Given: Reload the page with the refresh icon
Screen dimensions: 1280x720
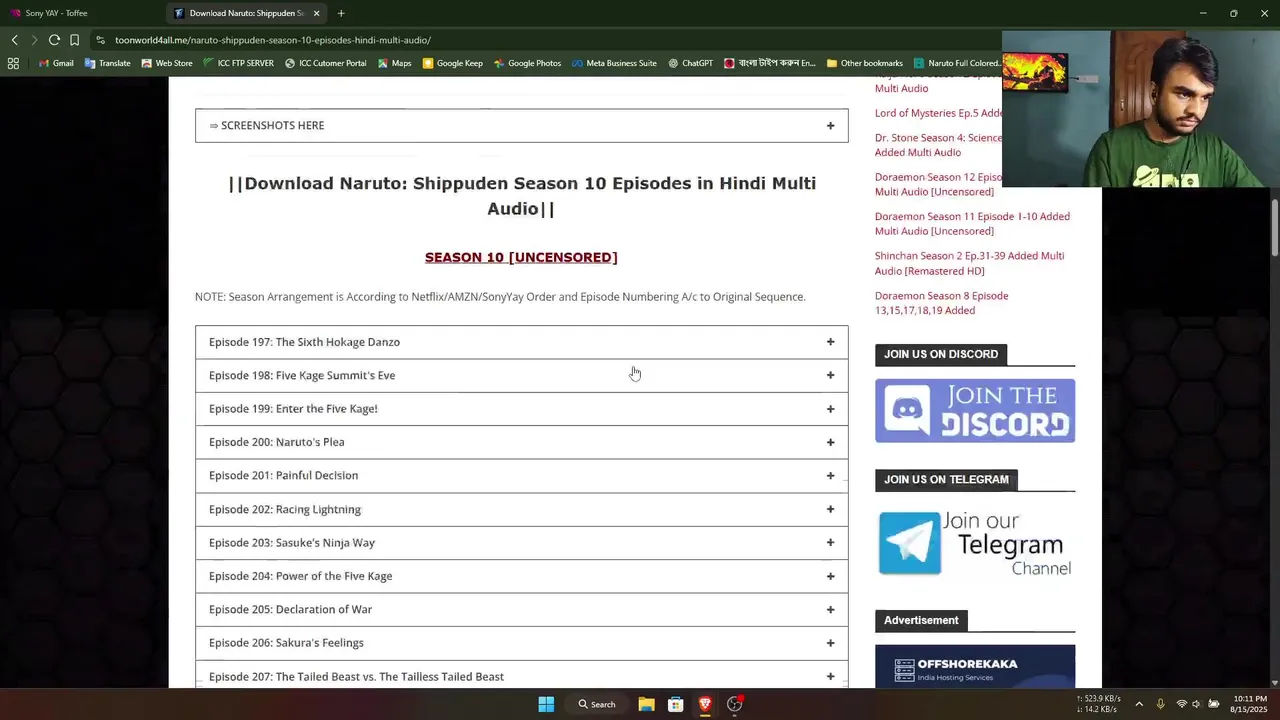Looking at the screenshot, I should tap(54, 40).
